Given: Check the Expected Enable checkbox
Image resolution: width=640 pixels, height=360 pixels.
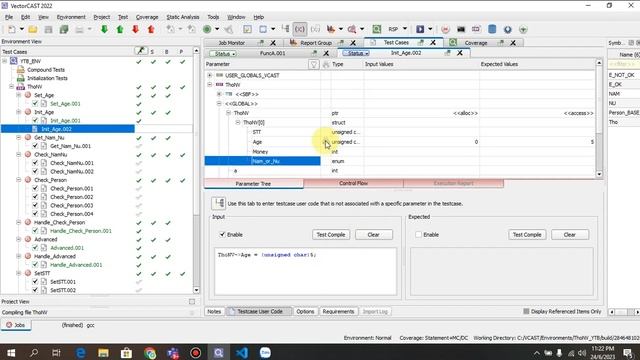Looking at the screenshot, I should [x=418, y=234].
